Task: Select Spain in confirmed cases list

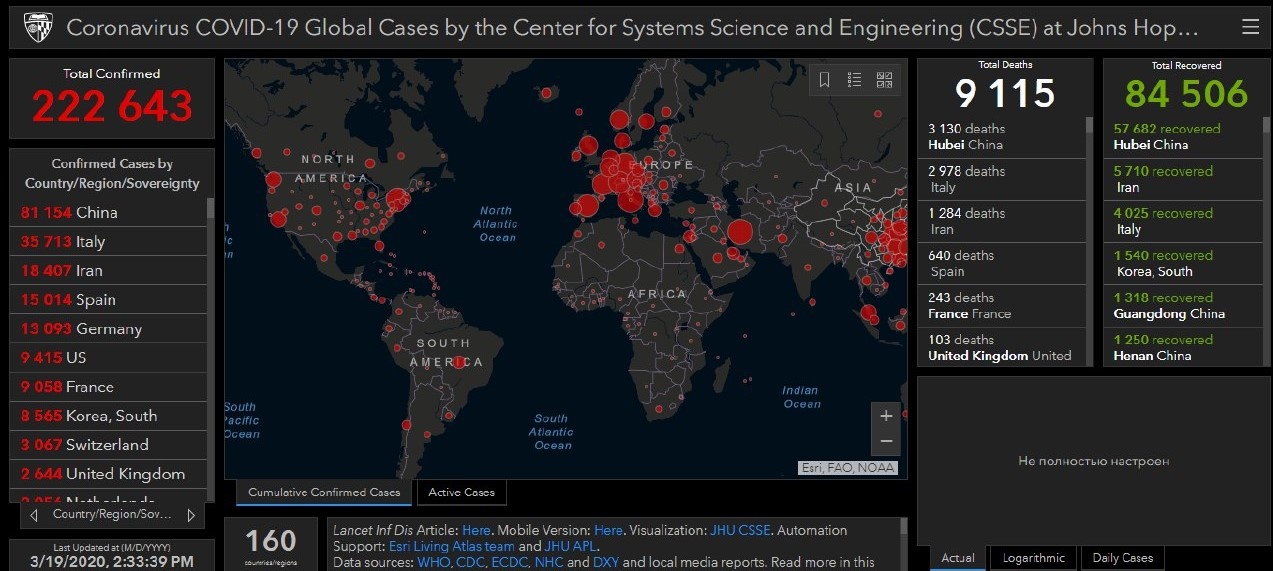Action: [108, 299]
